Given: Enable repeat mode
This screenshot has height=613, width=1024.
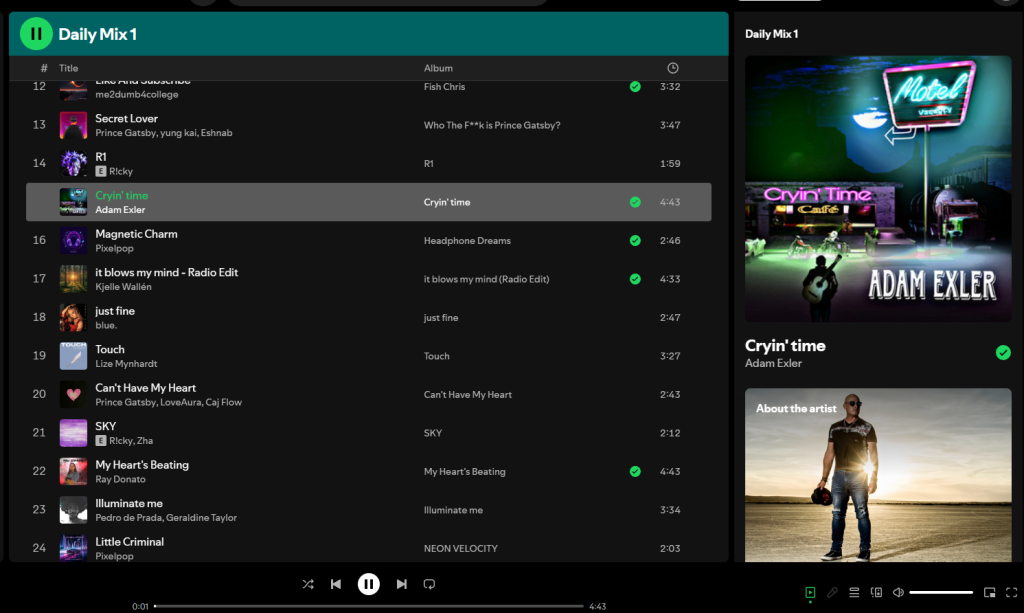Looking at the screenshot, I should click(429, 584).
